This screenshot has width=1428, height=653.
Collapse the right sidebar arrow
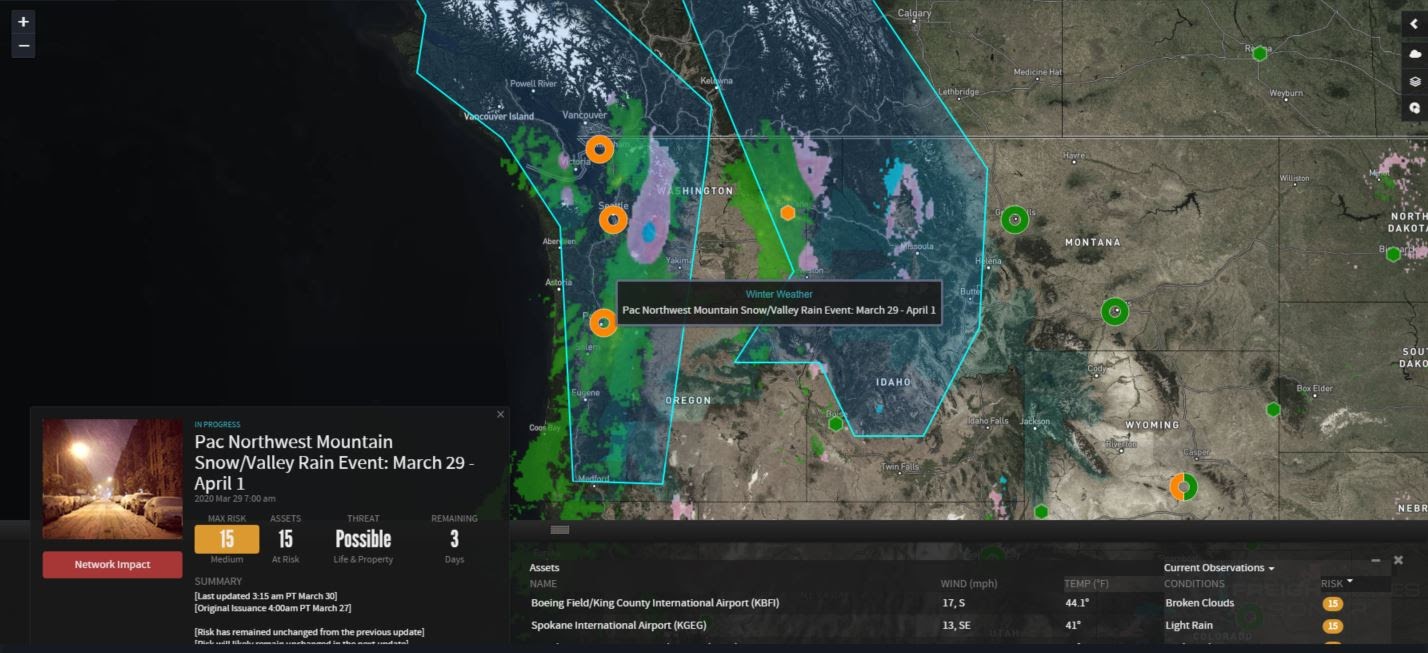(x=1414, y=25)
